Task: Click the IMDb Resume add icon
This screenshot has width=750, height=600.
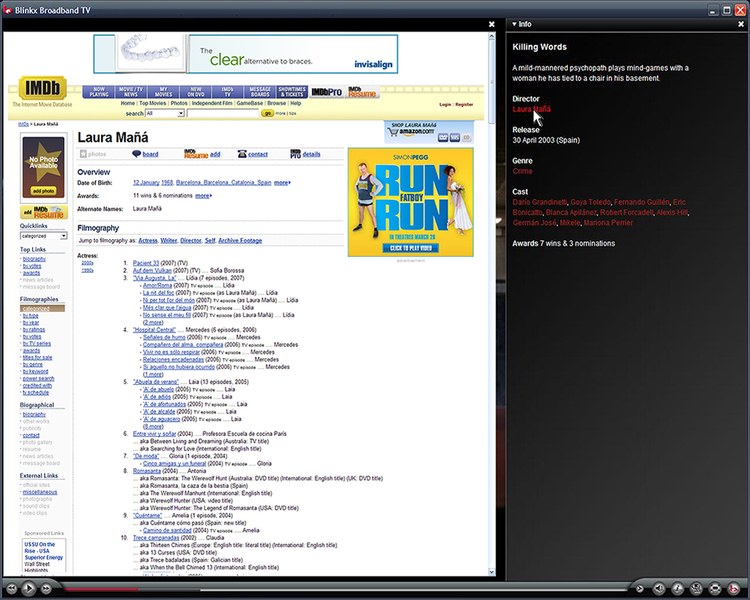Action: click(x=197, y=154)
